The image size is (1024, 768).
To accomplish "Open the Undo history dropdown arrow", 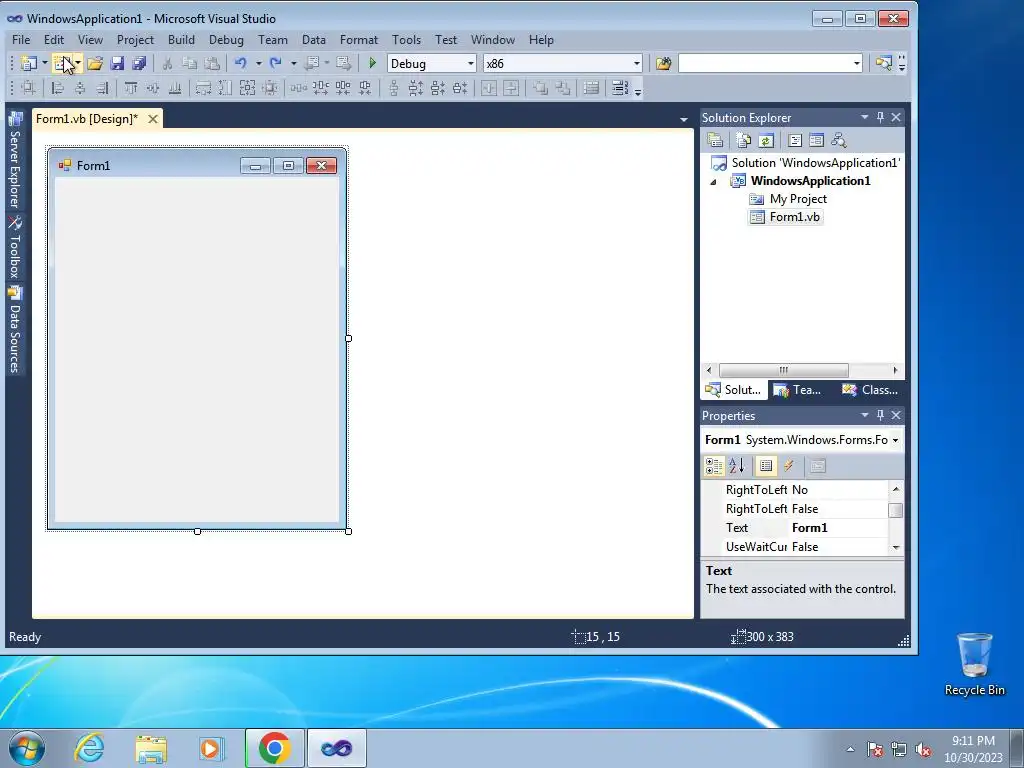I will (x=259, y=63).
